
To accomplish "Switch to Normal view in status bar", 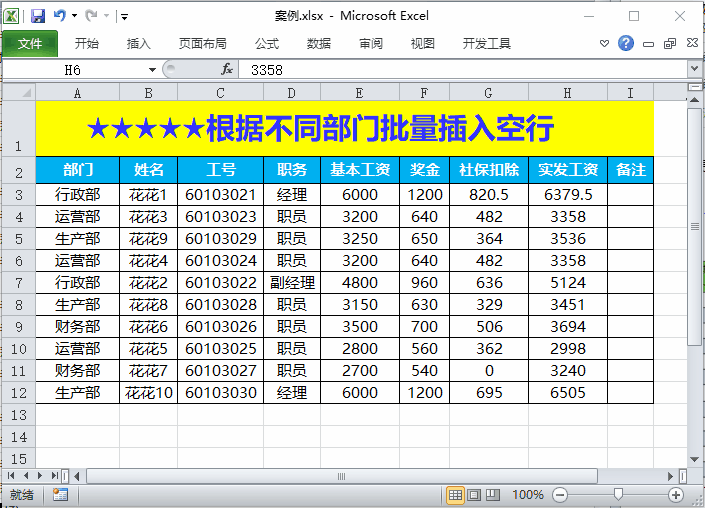I will click(x=455, y=495).
